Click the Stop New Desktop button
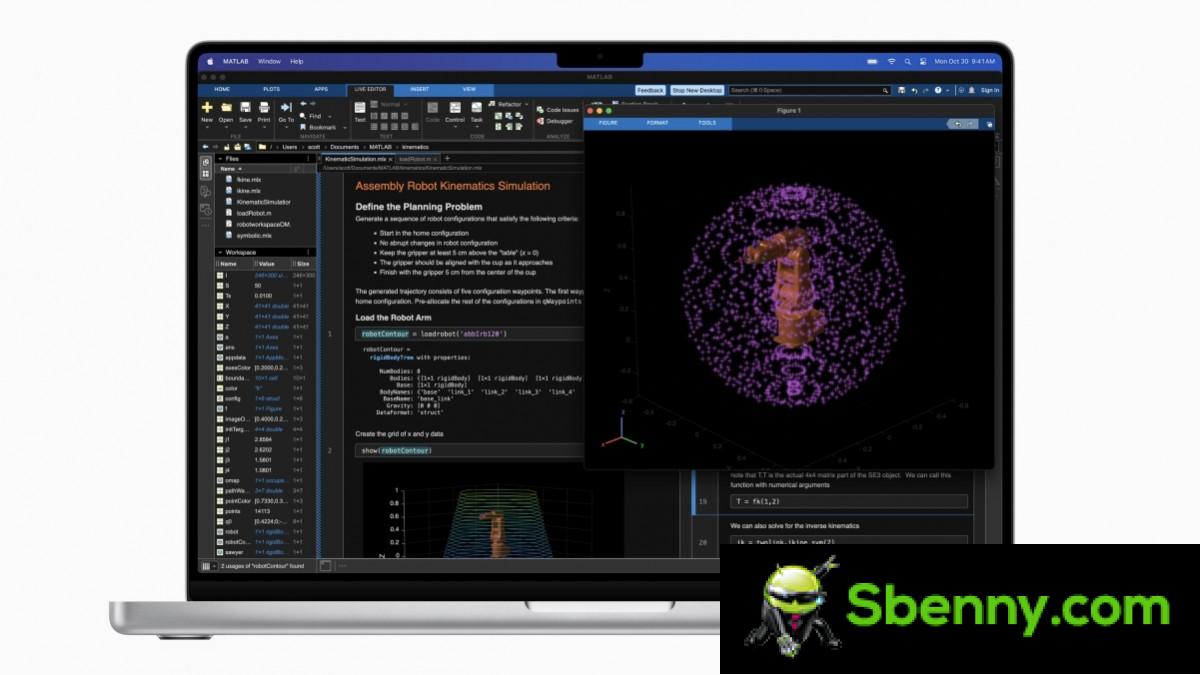The width and height of the screenshot is (1200, 675). [x=697, y=90]
